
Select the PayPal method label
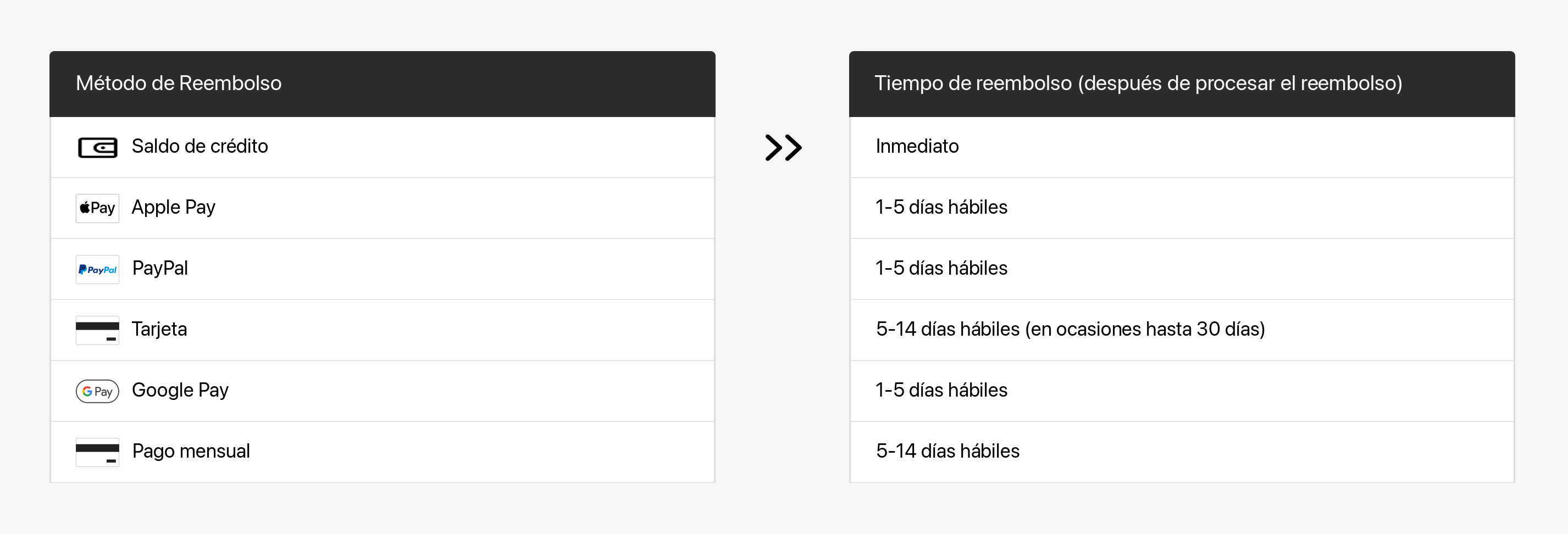(x=160, y=268)
